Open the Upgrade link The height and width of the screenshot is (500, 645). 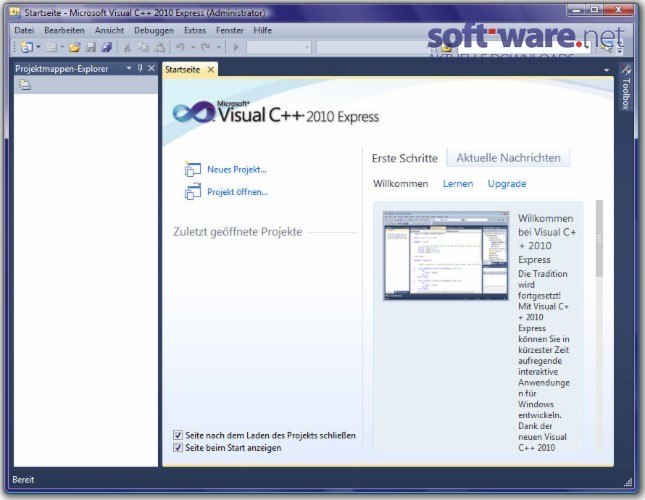click(507, 184)
